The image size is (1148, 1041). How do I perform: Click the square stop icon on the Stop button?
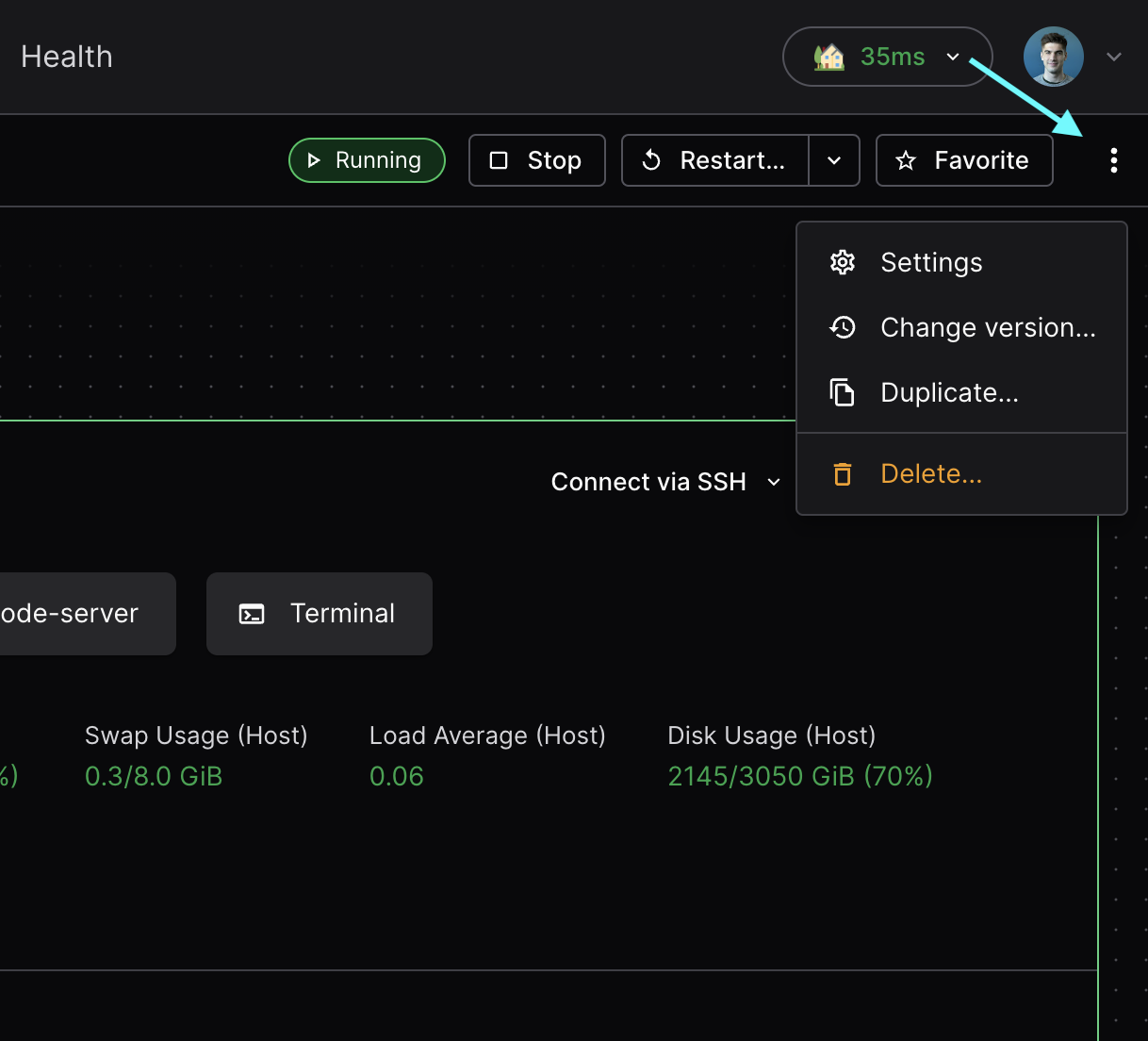coord(500,160)
